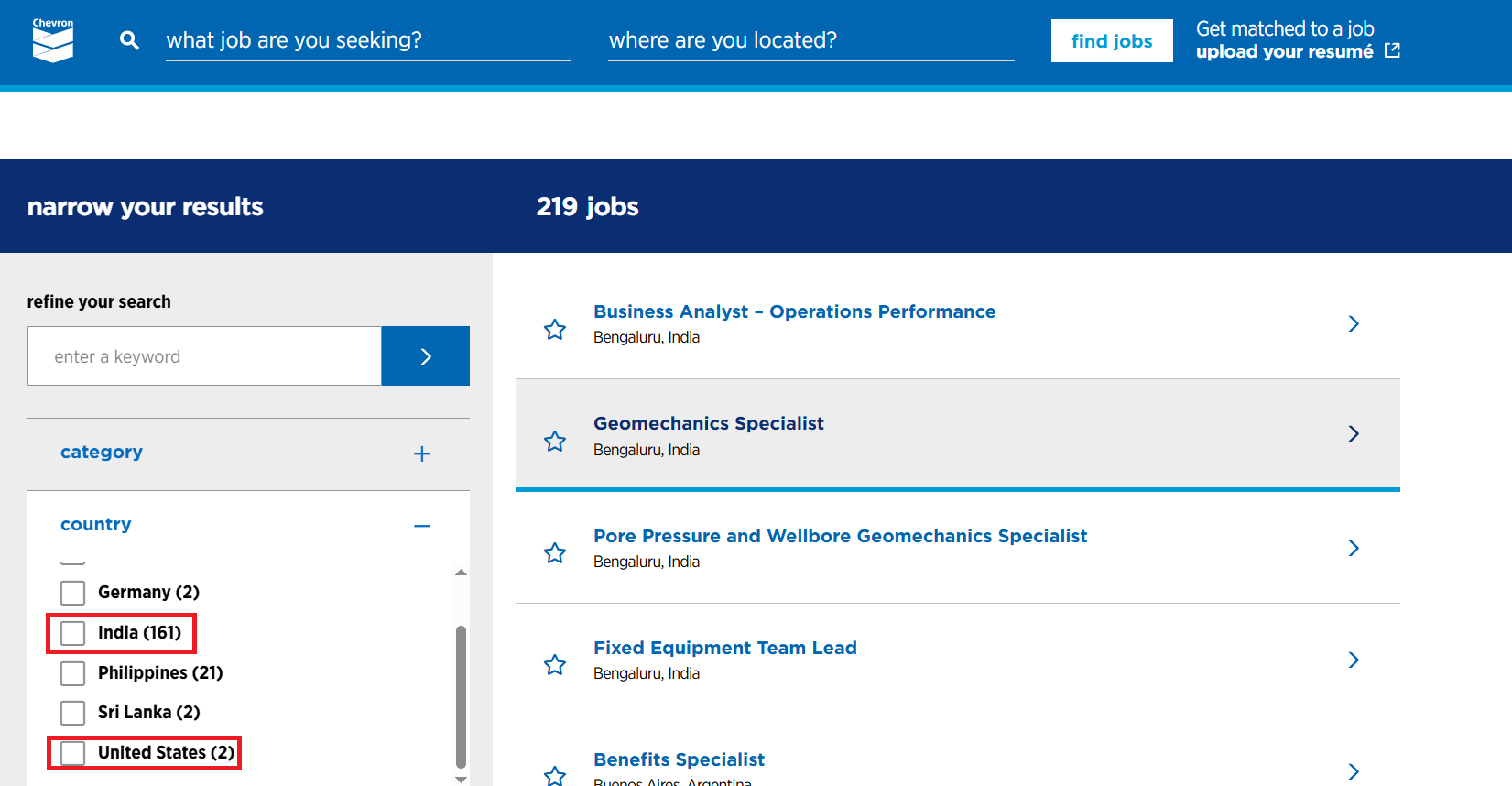Star the Pore Pressure job listing
Image resolution: width=1512 pixels, height=786 pixels.
click(x=555, y=553)
